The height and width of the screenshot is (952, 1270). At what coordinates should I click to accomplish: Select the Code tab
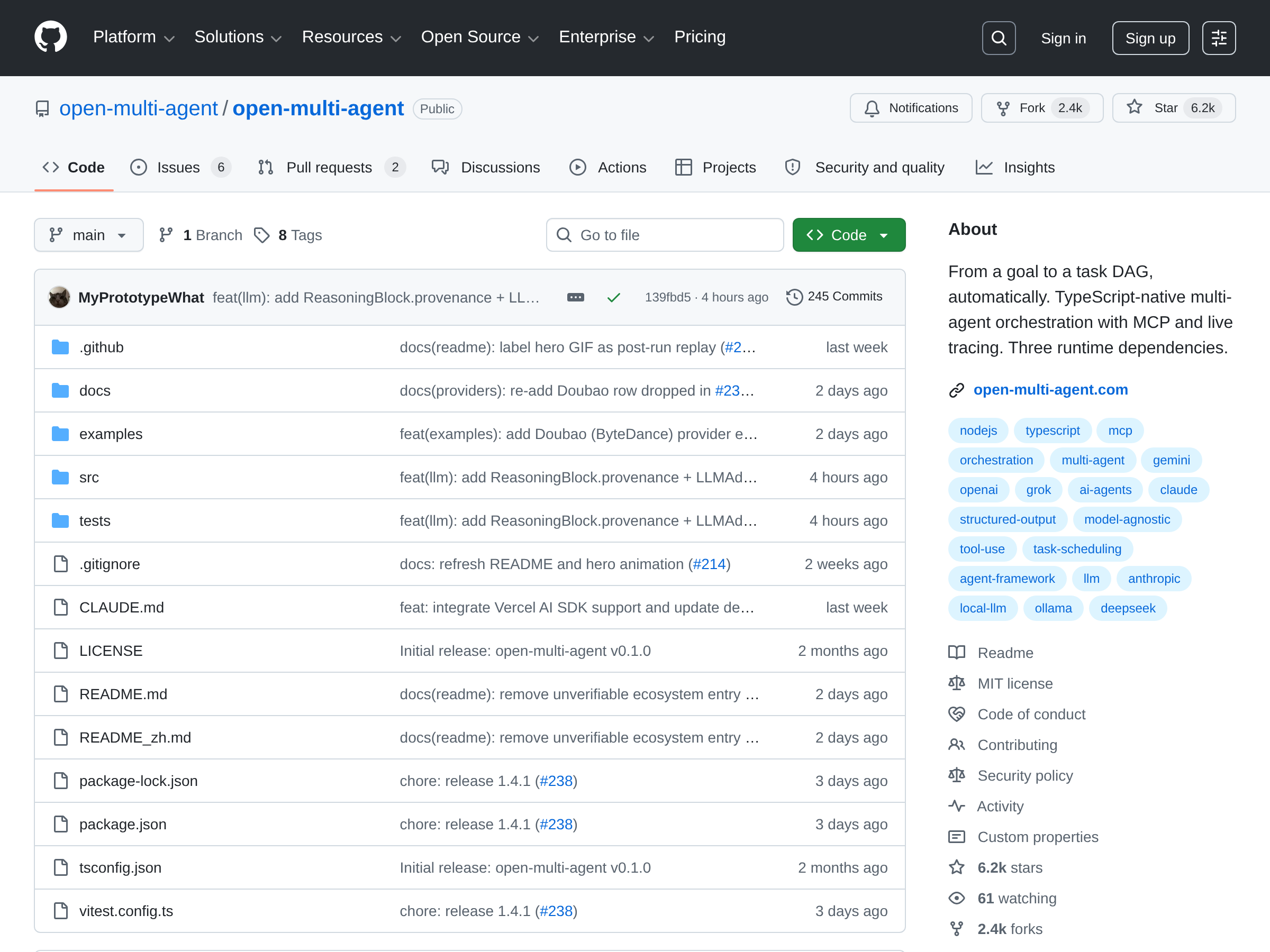click(74, 168)
